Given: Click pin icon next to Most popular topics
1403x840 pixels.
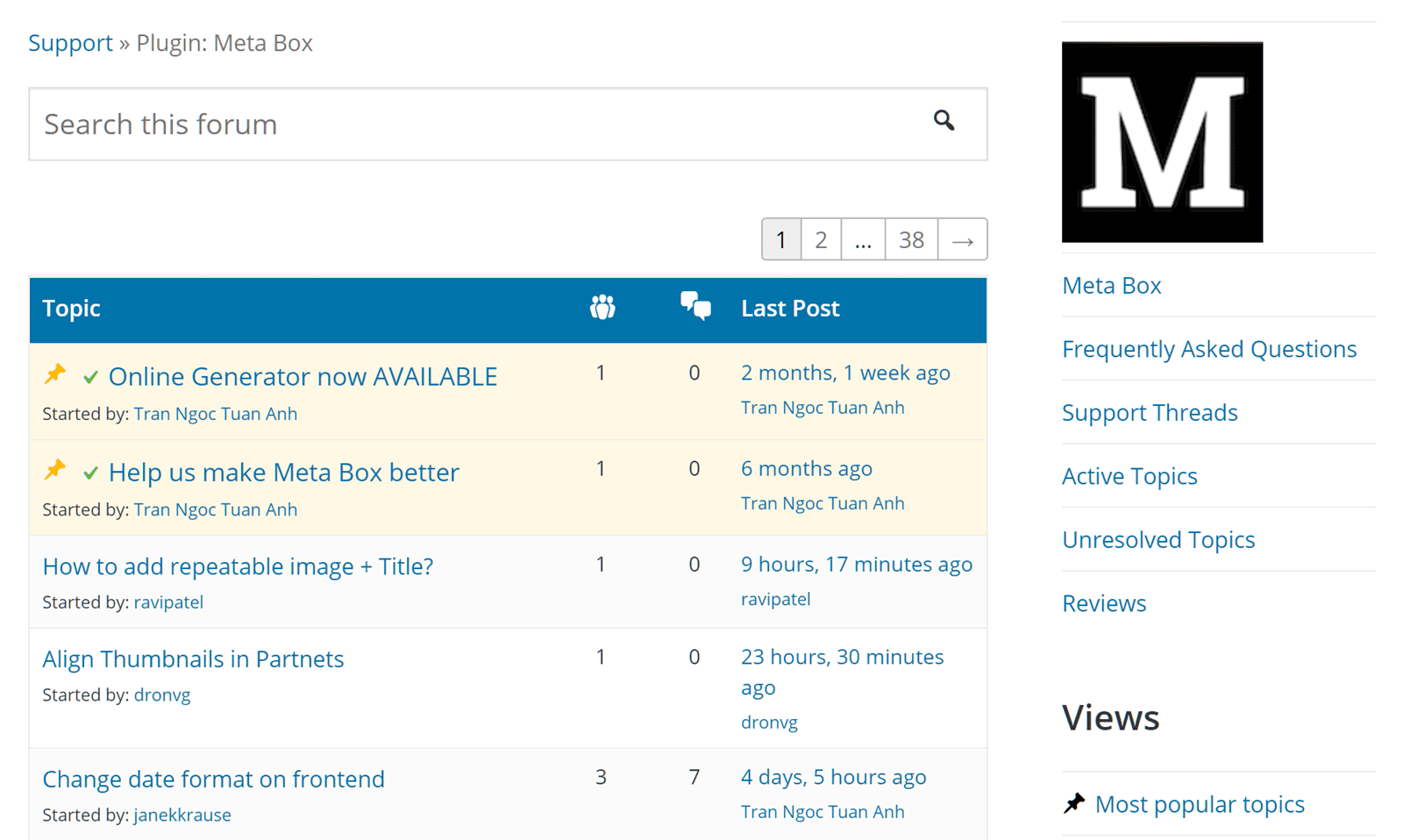Looking at the screenshot, I should (1074, 803).
